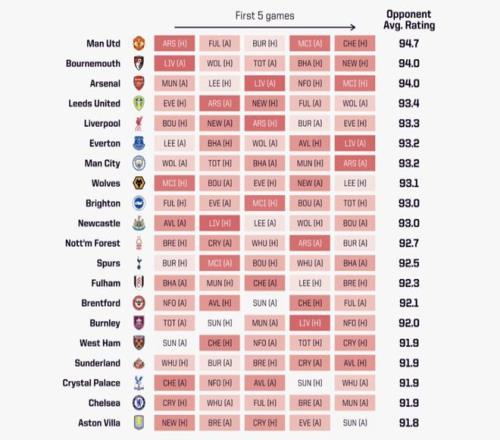
Task: Click the Bournemouth club crest
Action: click(139, 63)
